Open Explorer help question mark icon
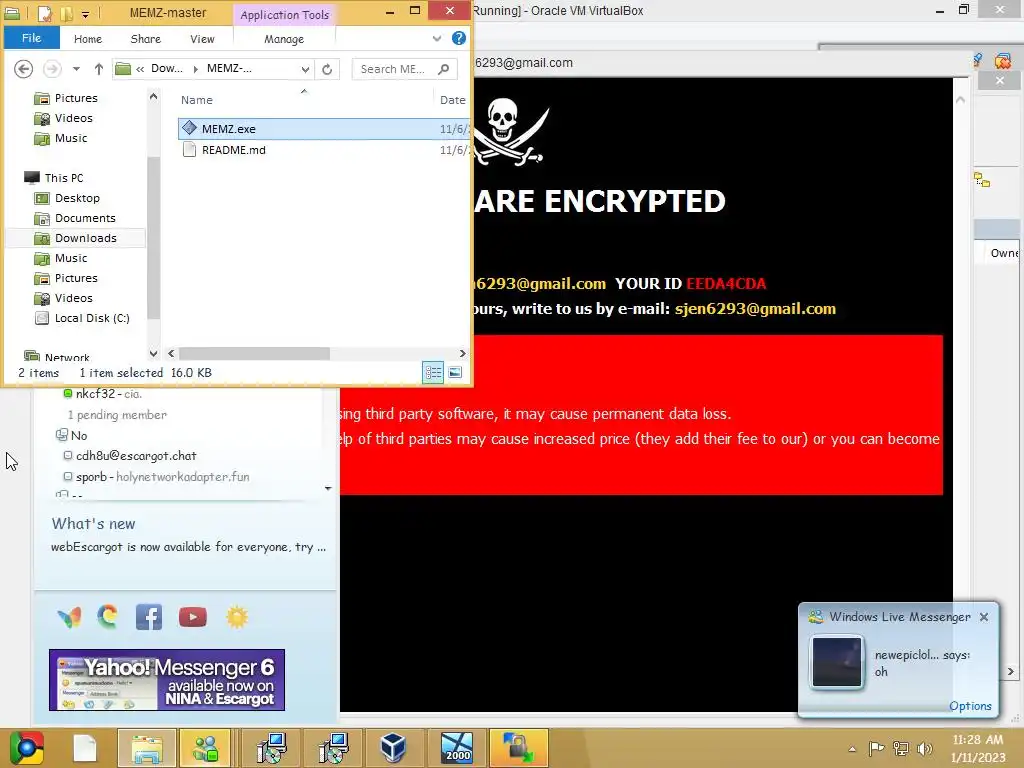1024x768 pixels. point(459,38)
